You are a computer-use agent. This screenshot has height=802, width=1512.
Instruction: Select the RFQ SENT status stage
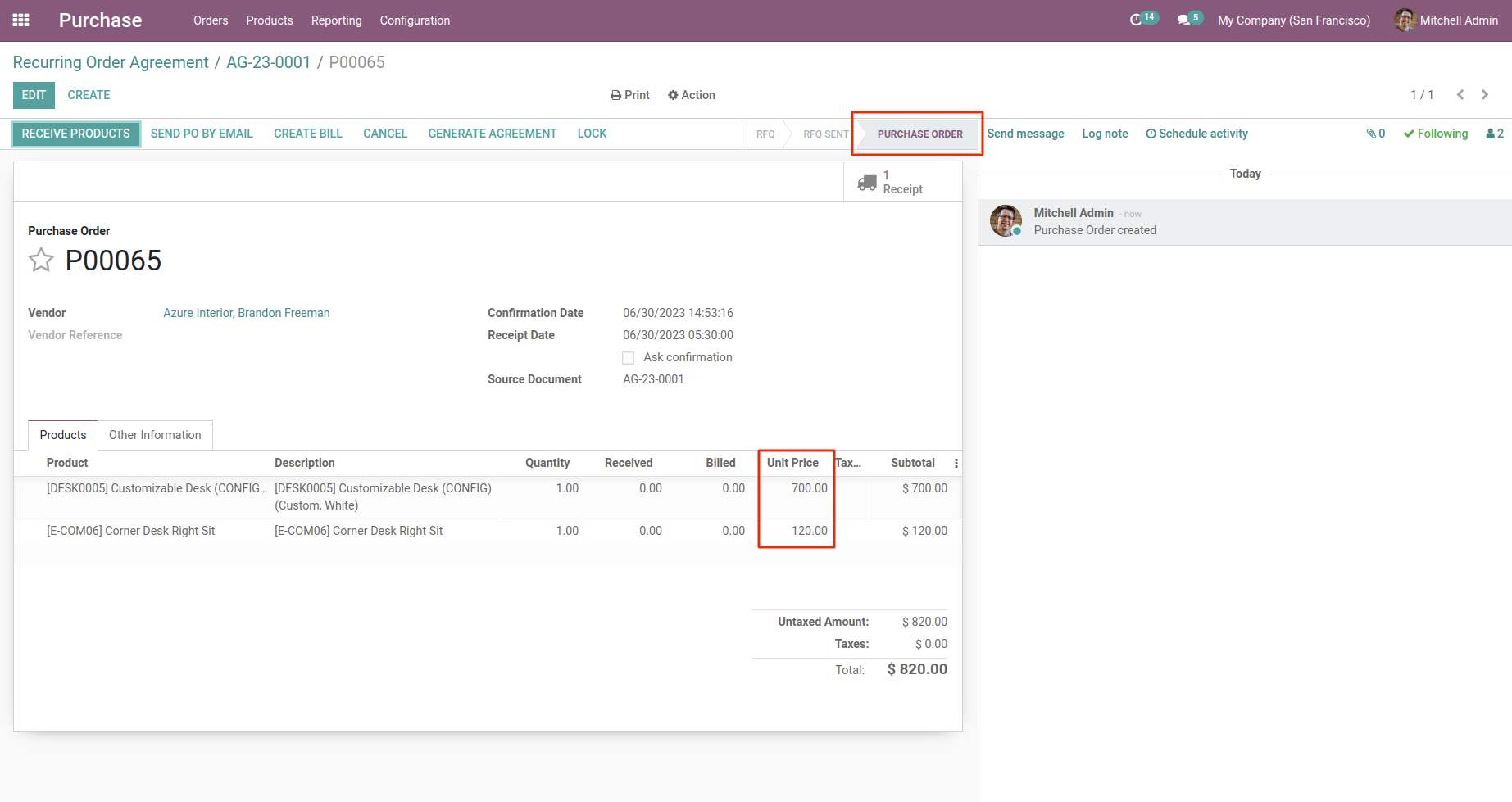(x=825, y=134)
